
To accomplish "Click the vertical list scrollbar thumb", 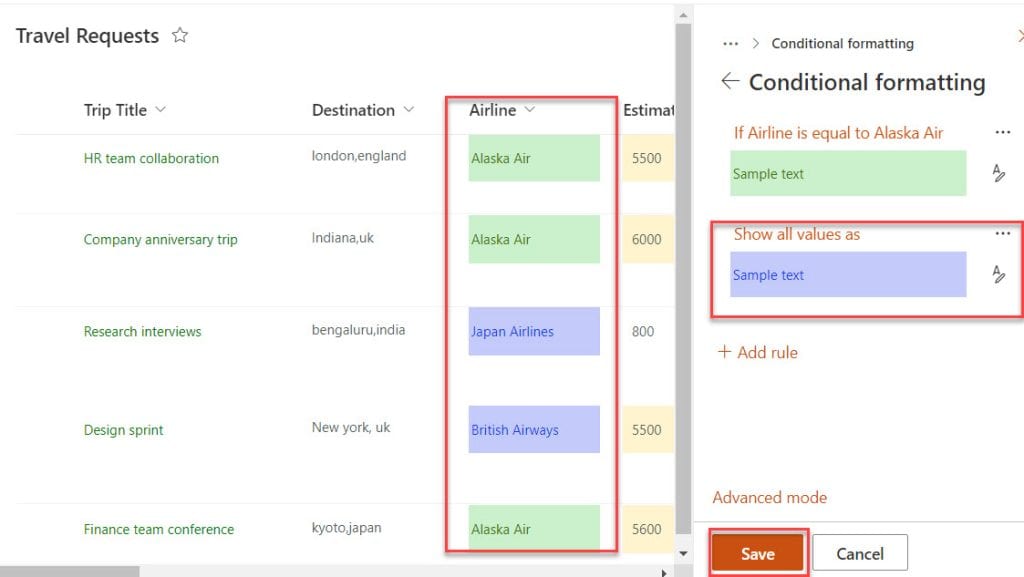I will click(683, 279).
